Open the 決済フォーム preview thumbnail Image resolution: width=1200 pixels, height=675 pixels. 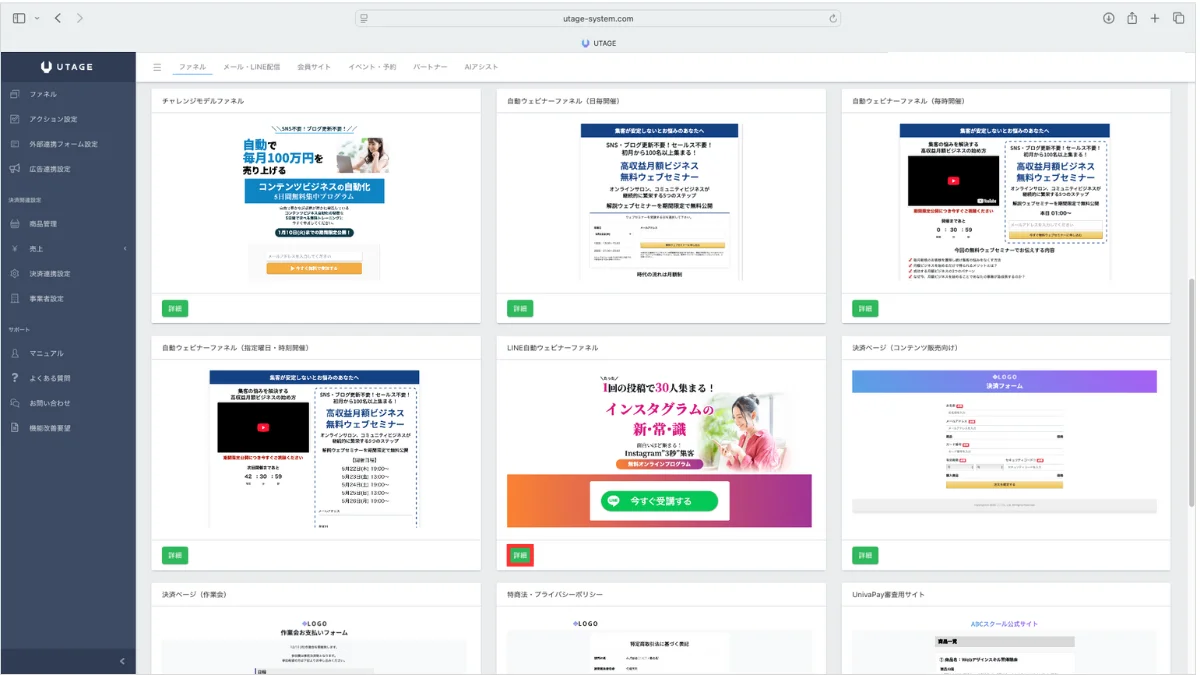click(1005, 442)
